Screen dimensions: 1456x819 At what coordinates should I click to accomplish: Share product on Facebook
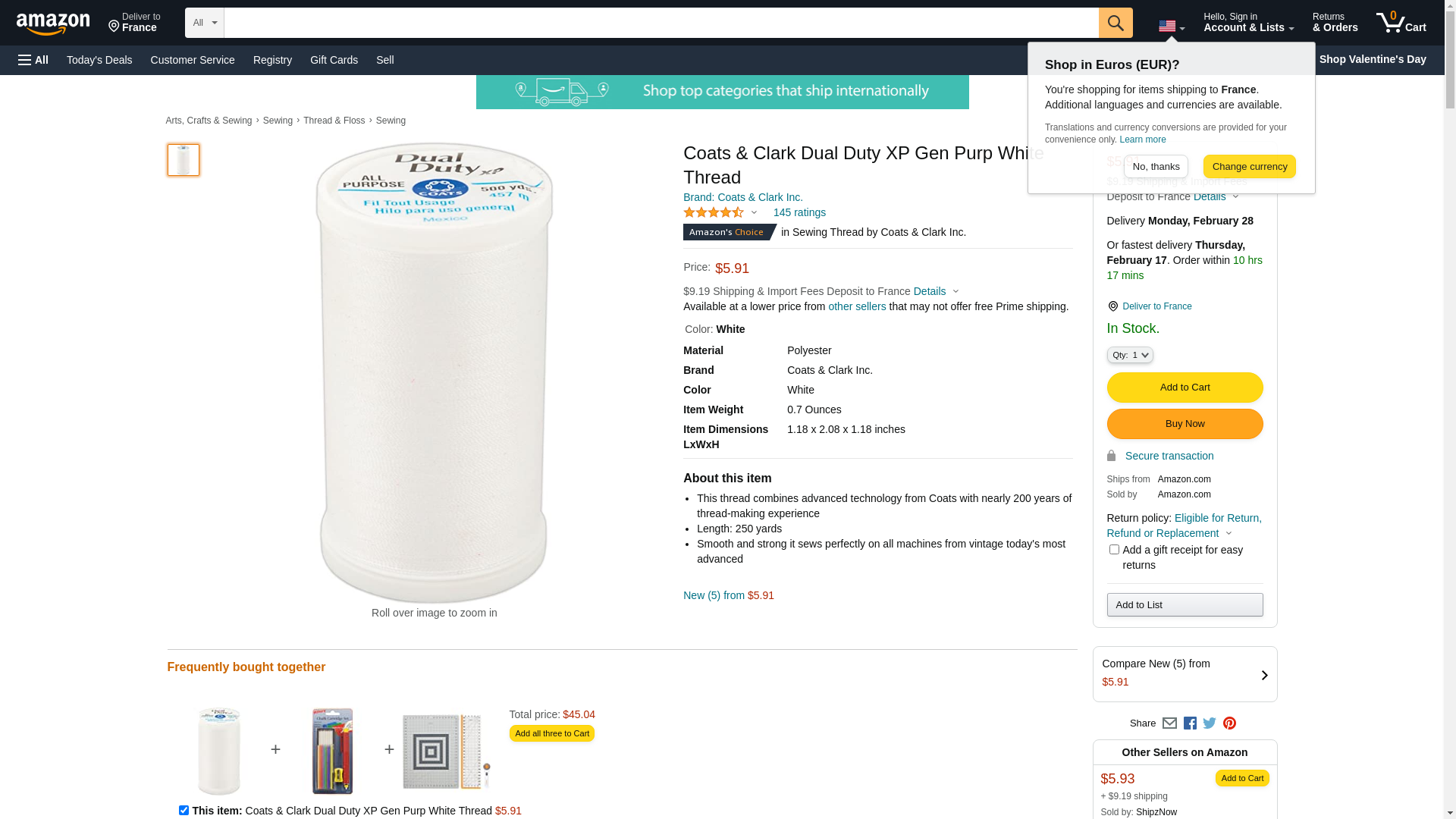tap(1190, 723)
